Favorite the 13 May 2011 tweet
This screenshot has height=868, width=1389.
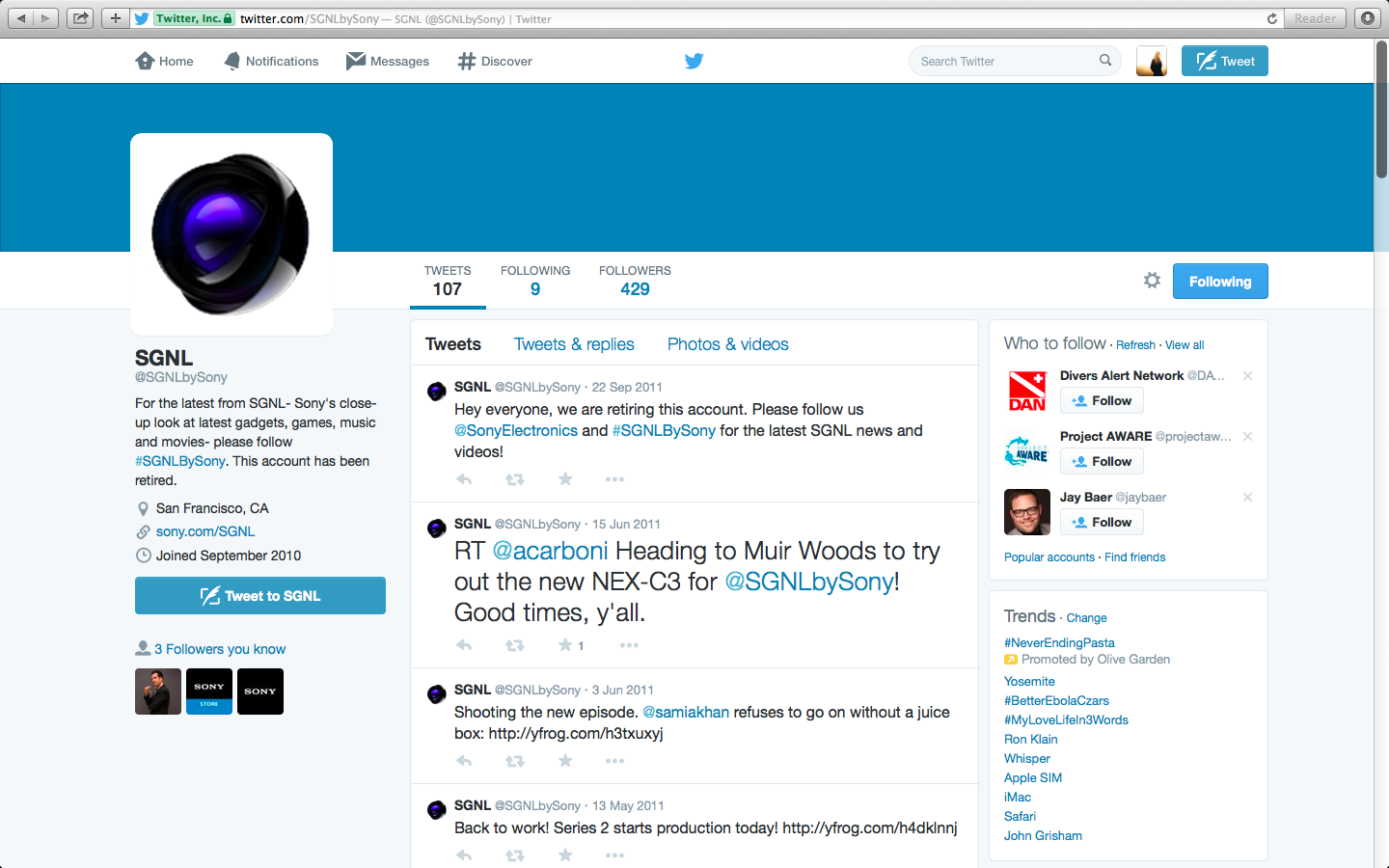pos(565,855)
